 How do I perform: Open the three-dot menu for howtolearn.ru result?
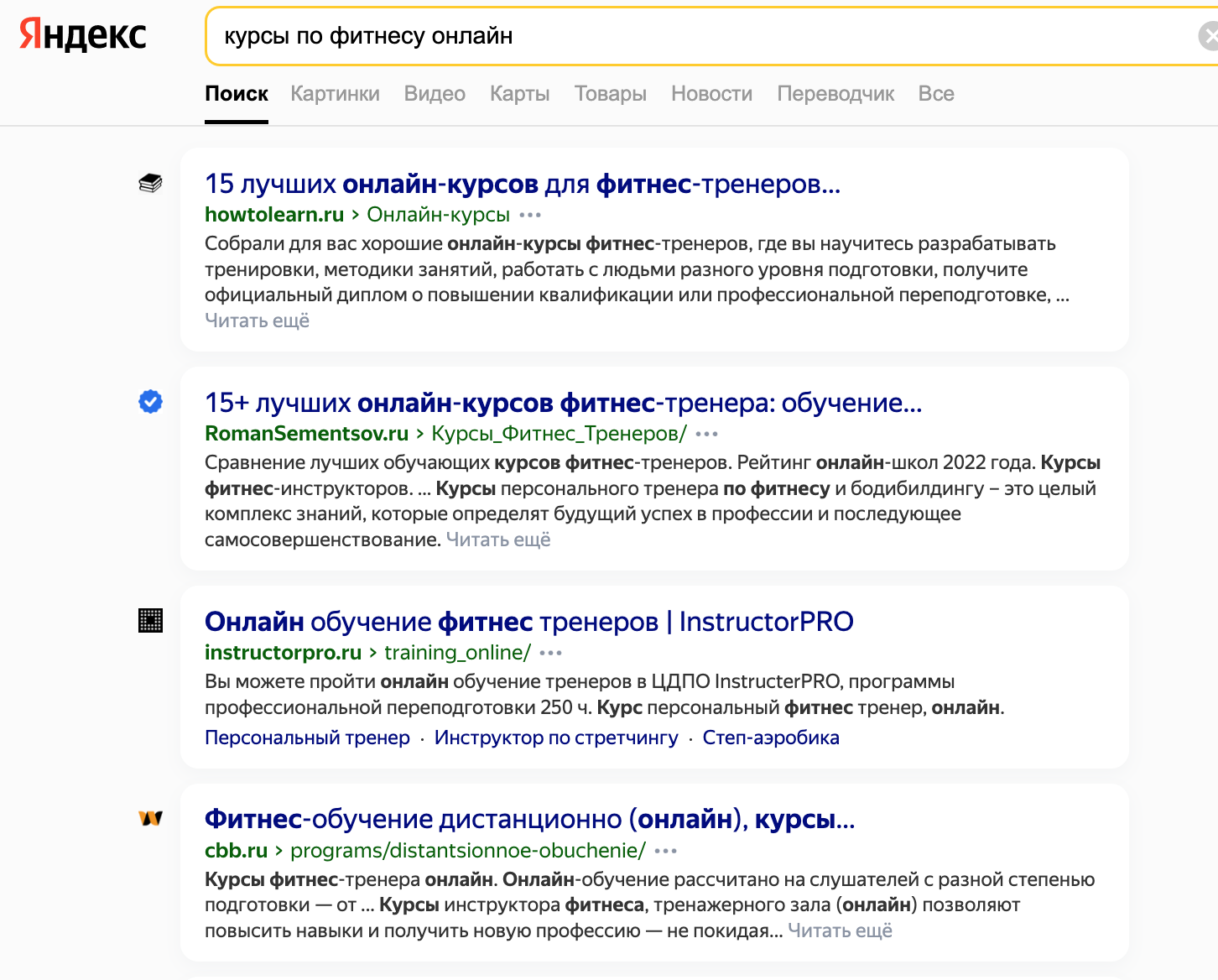tap(530, 215)
